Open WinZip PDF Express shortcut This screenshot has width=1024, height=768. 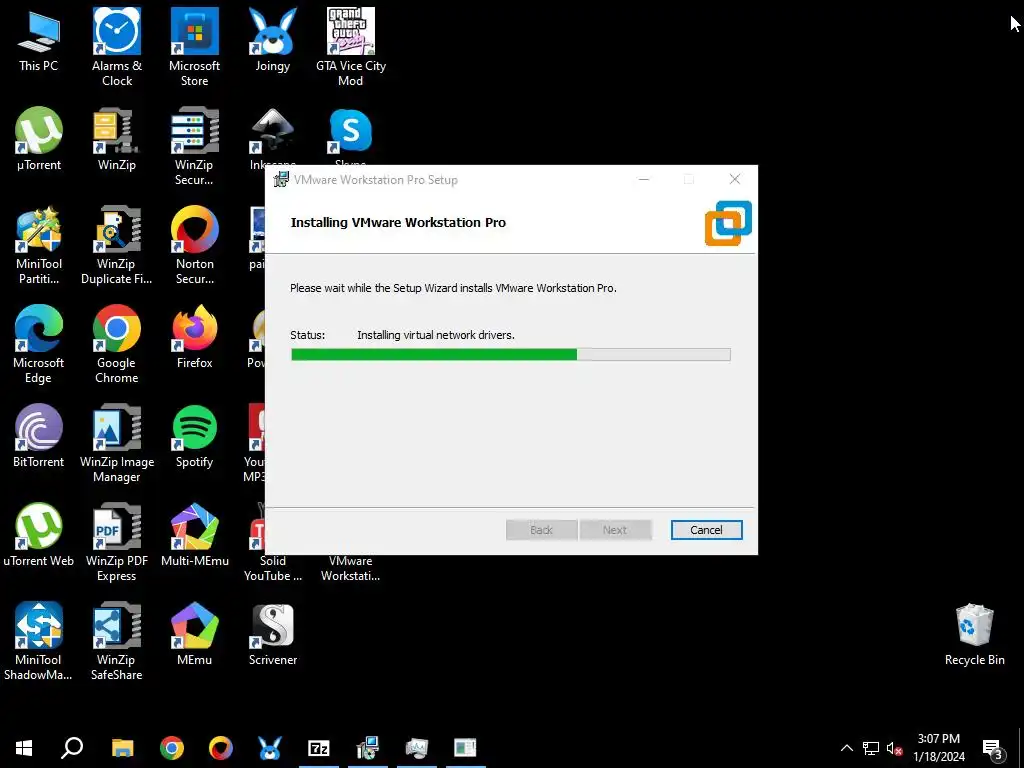click(117, 542)
